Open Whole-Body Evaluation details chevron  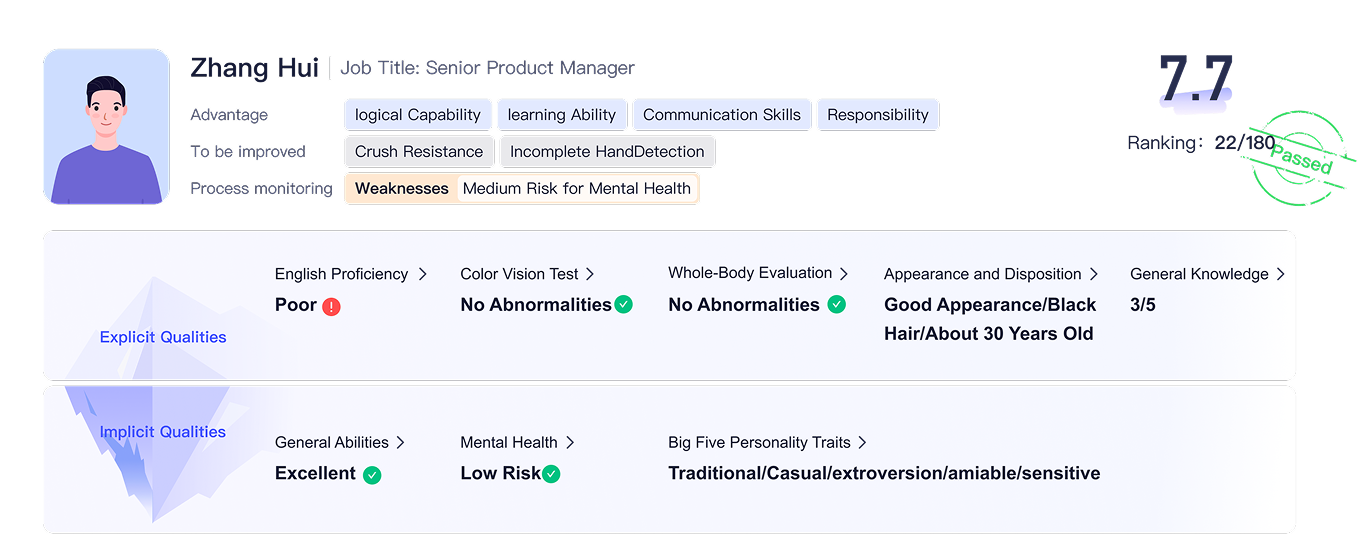pos(844,273)
